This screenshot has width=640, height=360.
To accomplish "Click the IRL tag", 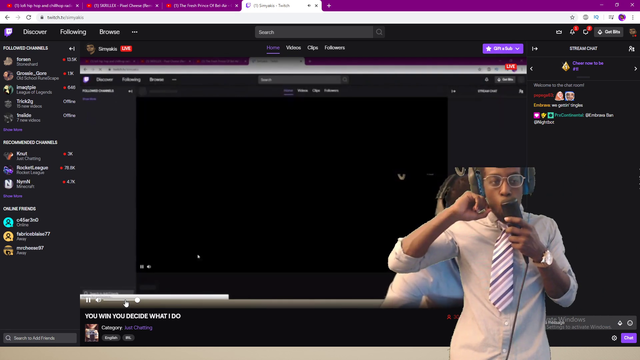I will (x=128, y=338).
